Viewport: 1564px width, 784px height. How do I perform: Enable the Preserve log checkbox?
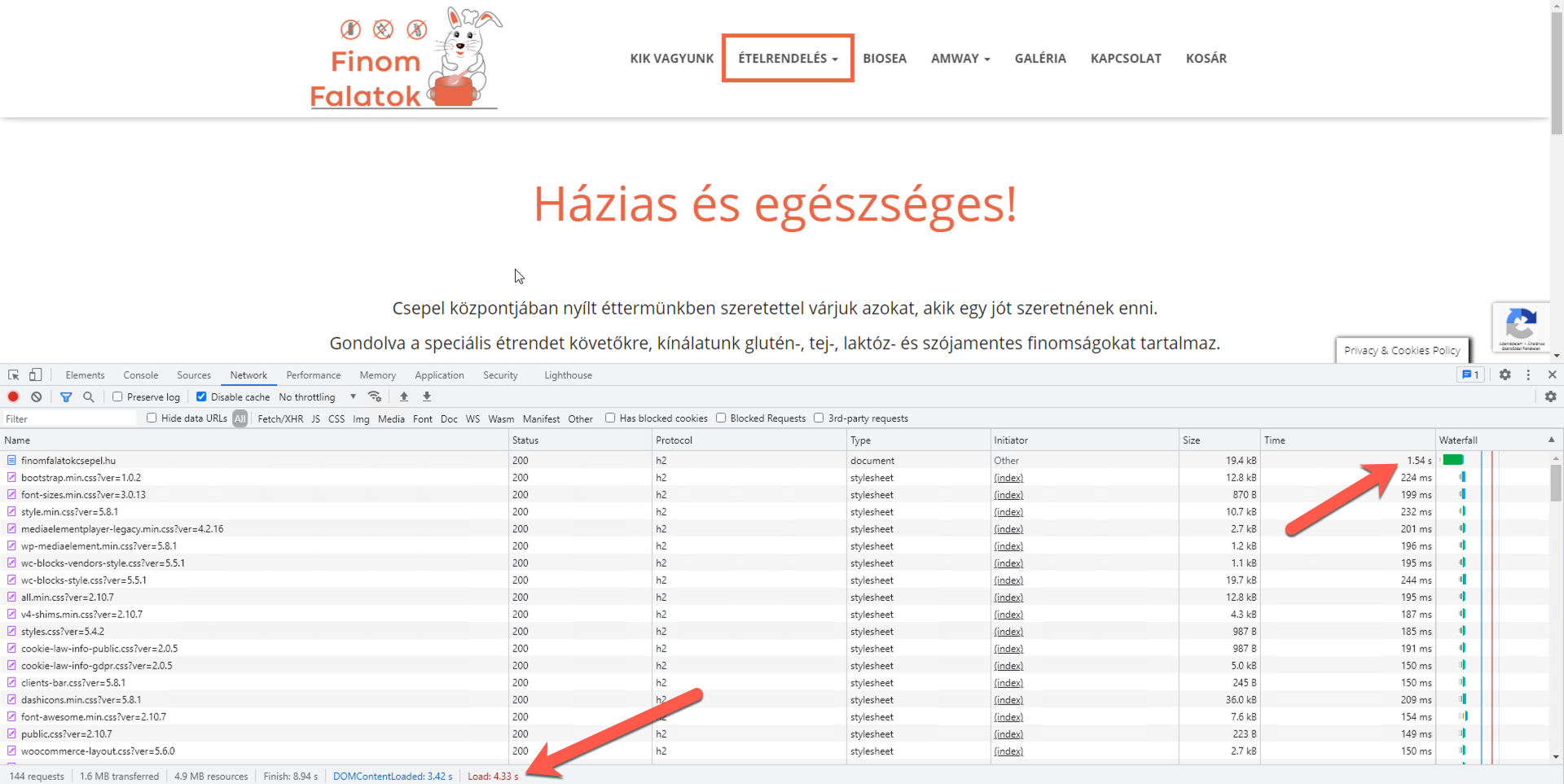(x=118, y=397)
